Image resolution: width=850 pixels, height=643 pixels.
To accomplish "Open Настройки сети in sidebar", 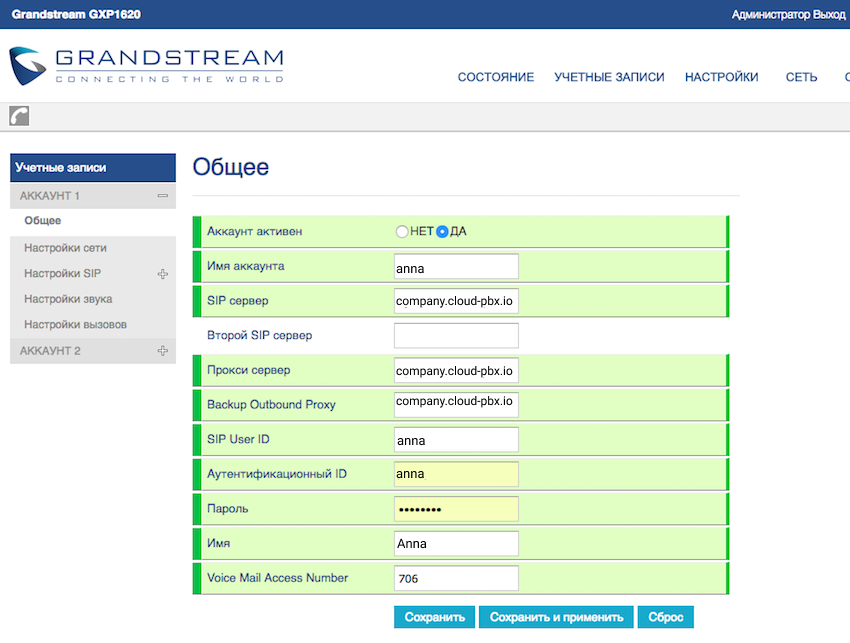I will (65, 248).
